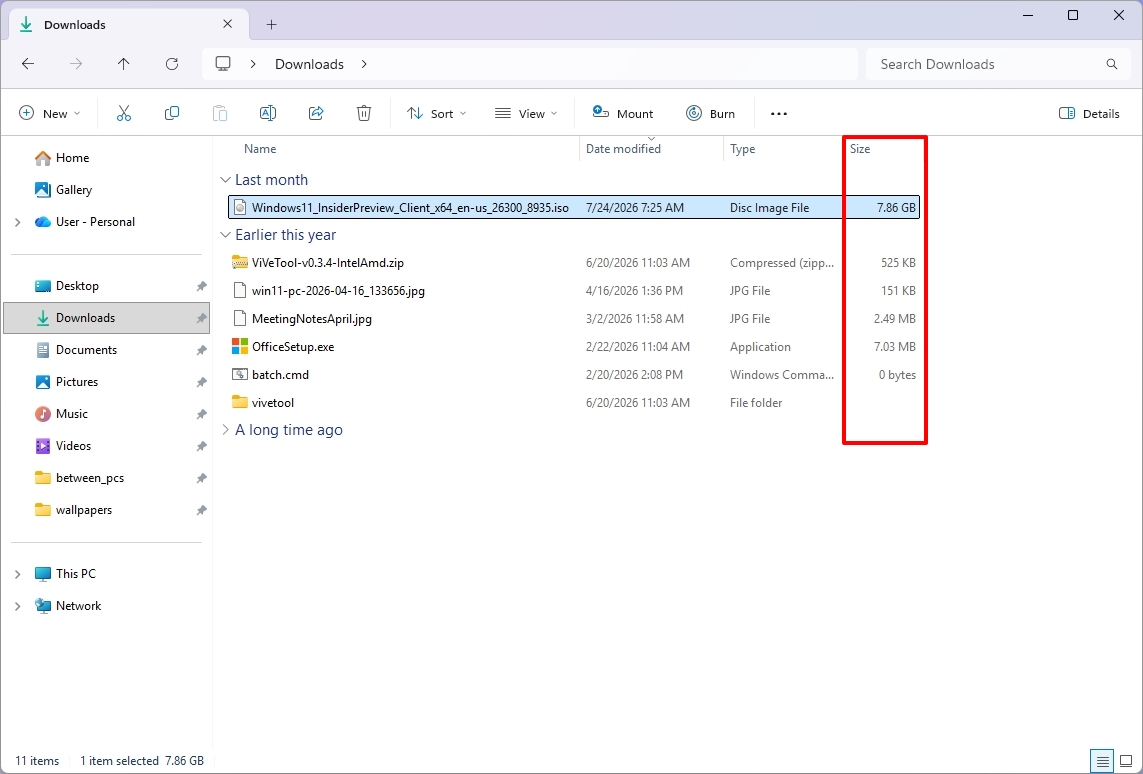The width and height of the screenshot is (1143, 774).
Task: Open the See more ellipsis menu
Action: [779, 114]
